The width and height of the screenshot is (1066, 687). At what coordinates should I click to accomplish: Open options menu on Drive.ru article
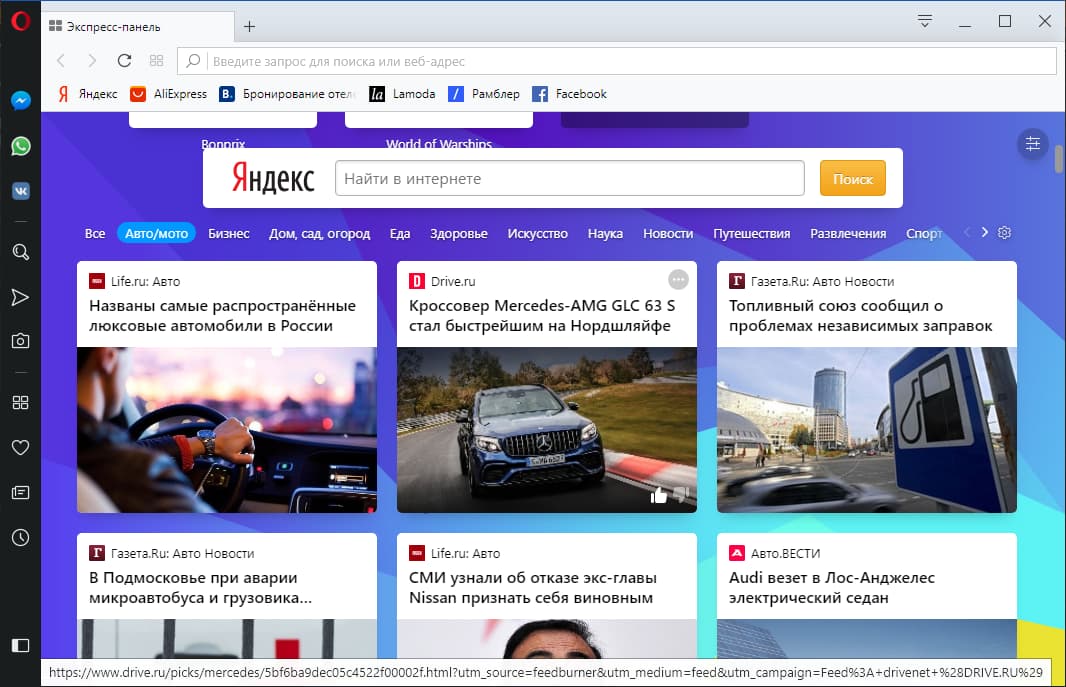pyautogui.click(x=678, y=279)
